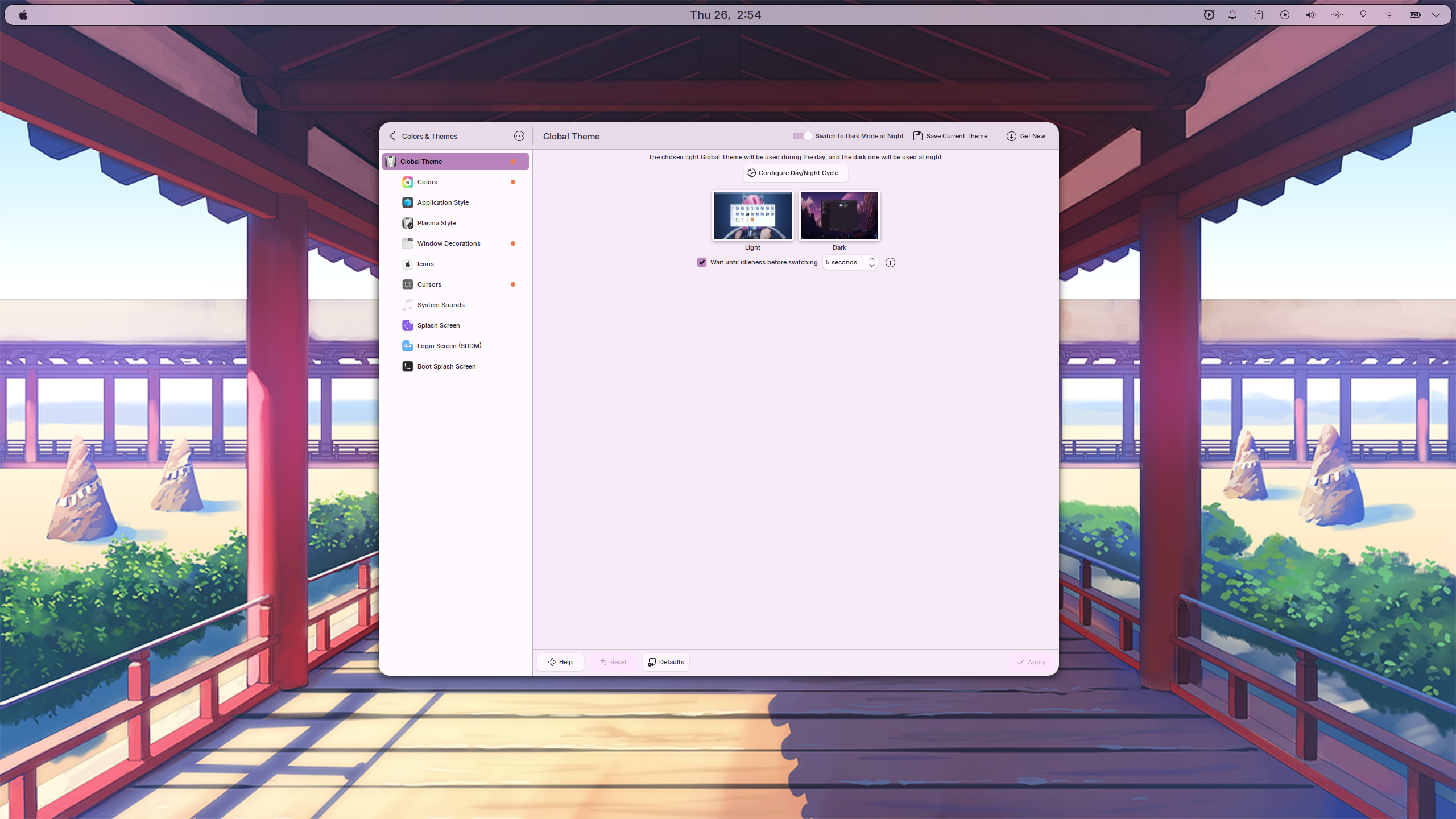Viewport: 1456px width, 819px height.
Task: Increase the idle seconds with the up arrow
Action: [871, 259]
